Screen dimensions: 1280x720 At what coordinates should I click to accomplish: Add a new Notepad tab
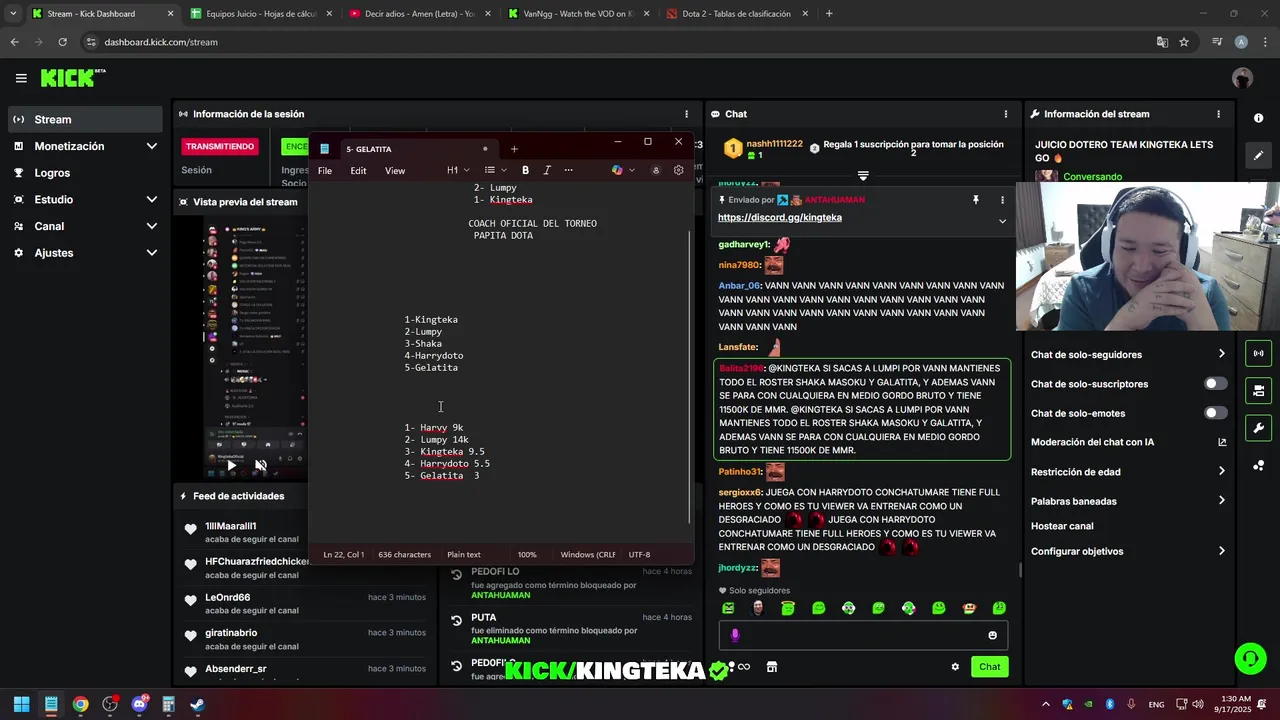[x=514, y=149]
